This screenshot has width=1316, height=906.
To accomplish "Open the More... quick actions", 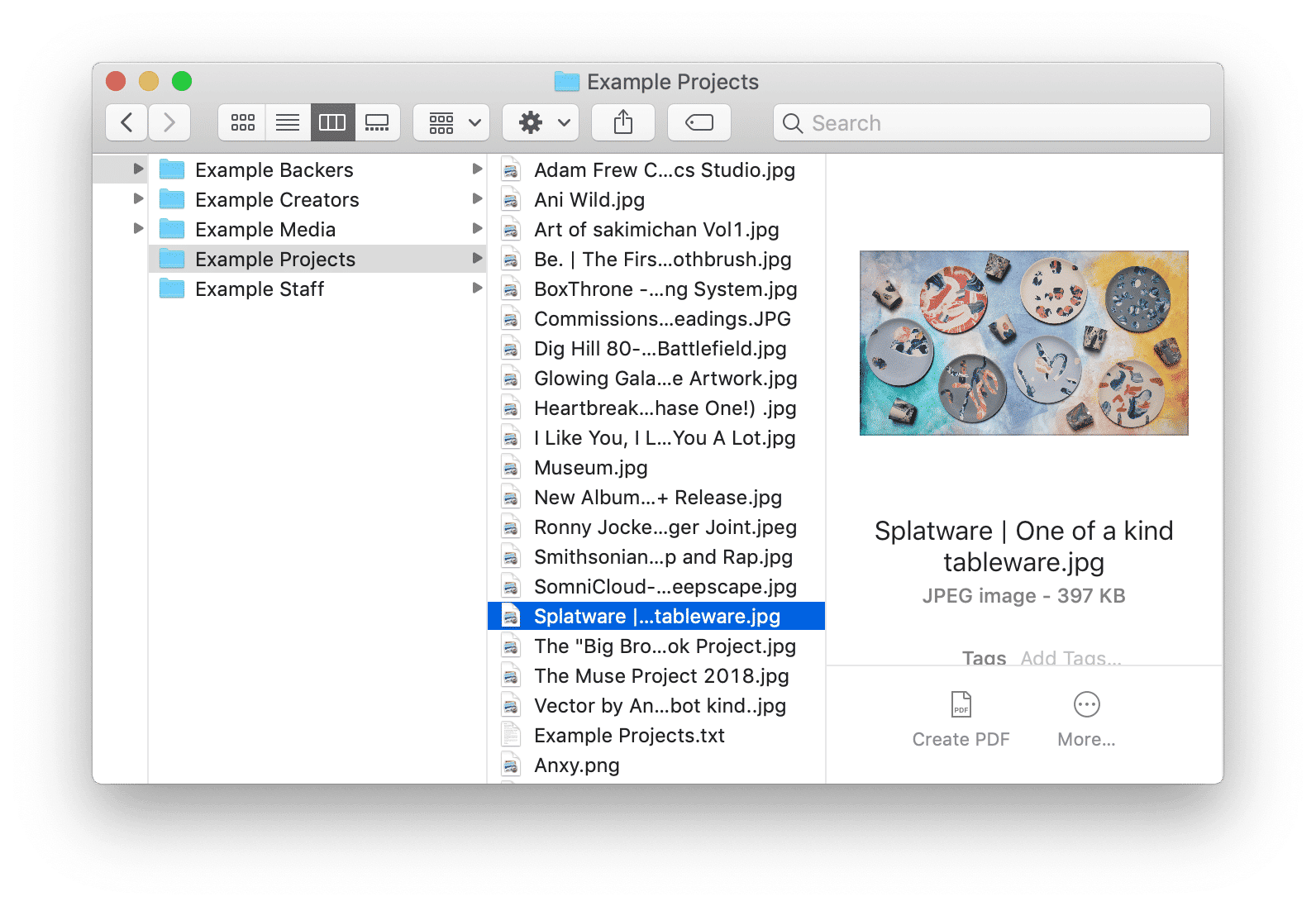I will (x=1086, y=720).
